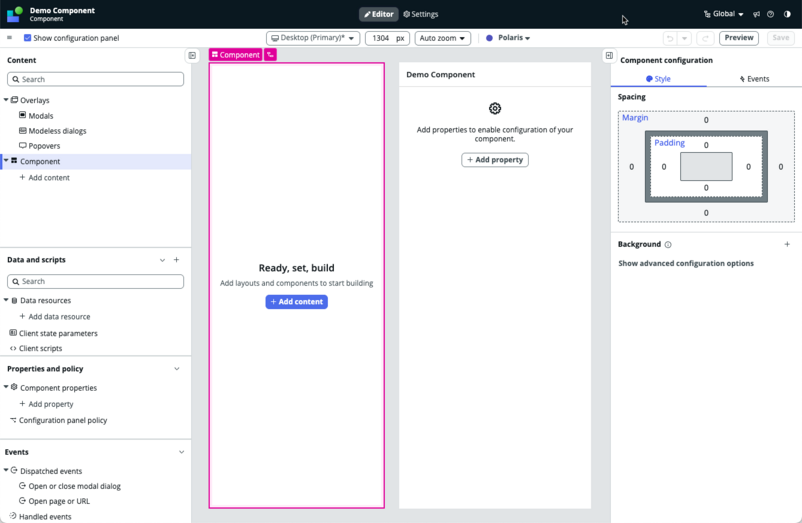Click the pink hierarchy icon next to Component tag
The width and height of the screenshot is (802, 523).
pos(271,55)
